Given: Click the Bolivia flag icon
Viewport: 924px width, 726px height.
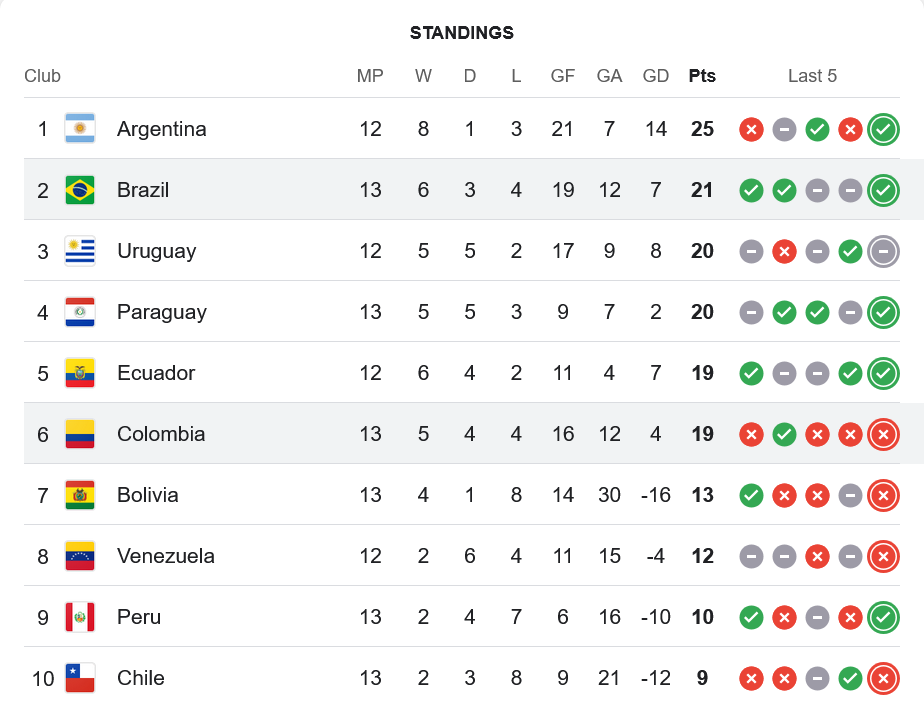Looking at the screenshot, I should pyautogui.click(x=80, y=495).
